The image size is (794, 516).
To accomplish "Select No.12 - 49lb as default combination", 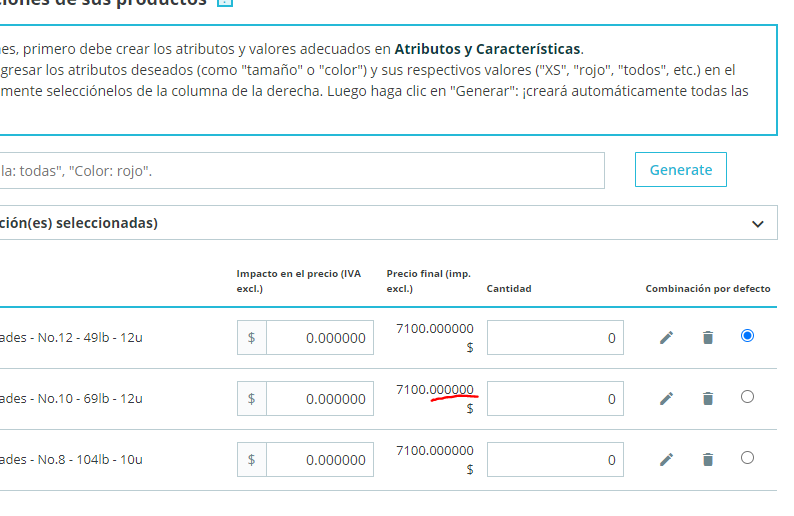I will [747, 336].
